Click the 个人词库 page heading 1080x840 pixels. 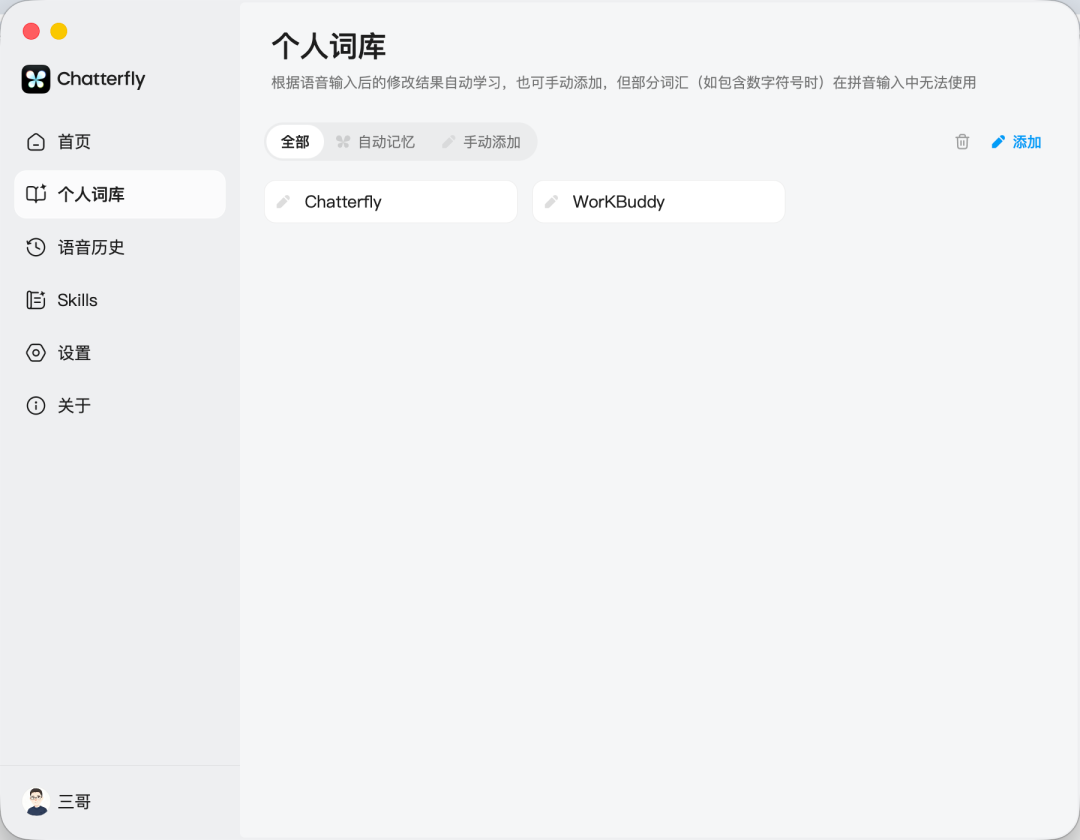(x=329, y=46)
